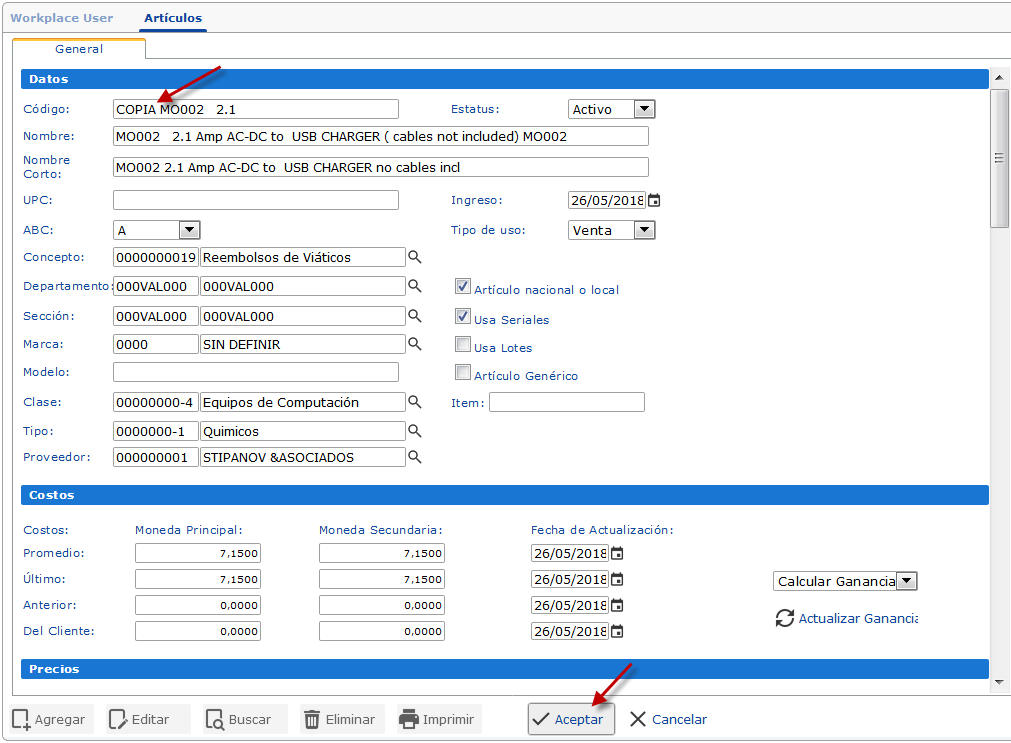Click the magnifier icon beside Clase field
The height and width of the screenshot is (743, 1011).
pos(415,402)
